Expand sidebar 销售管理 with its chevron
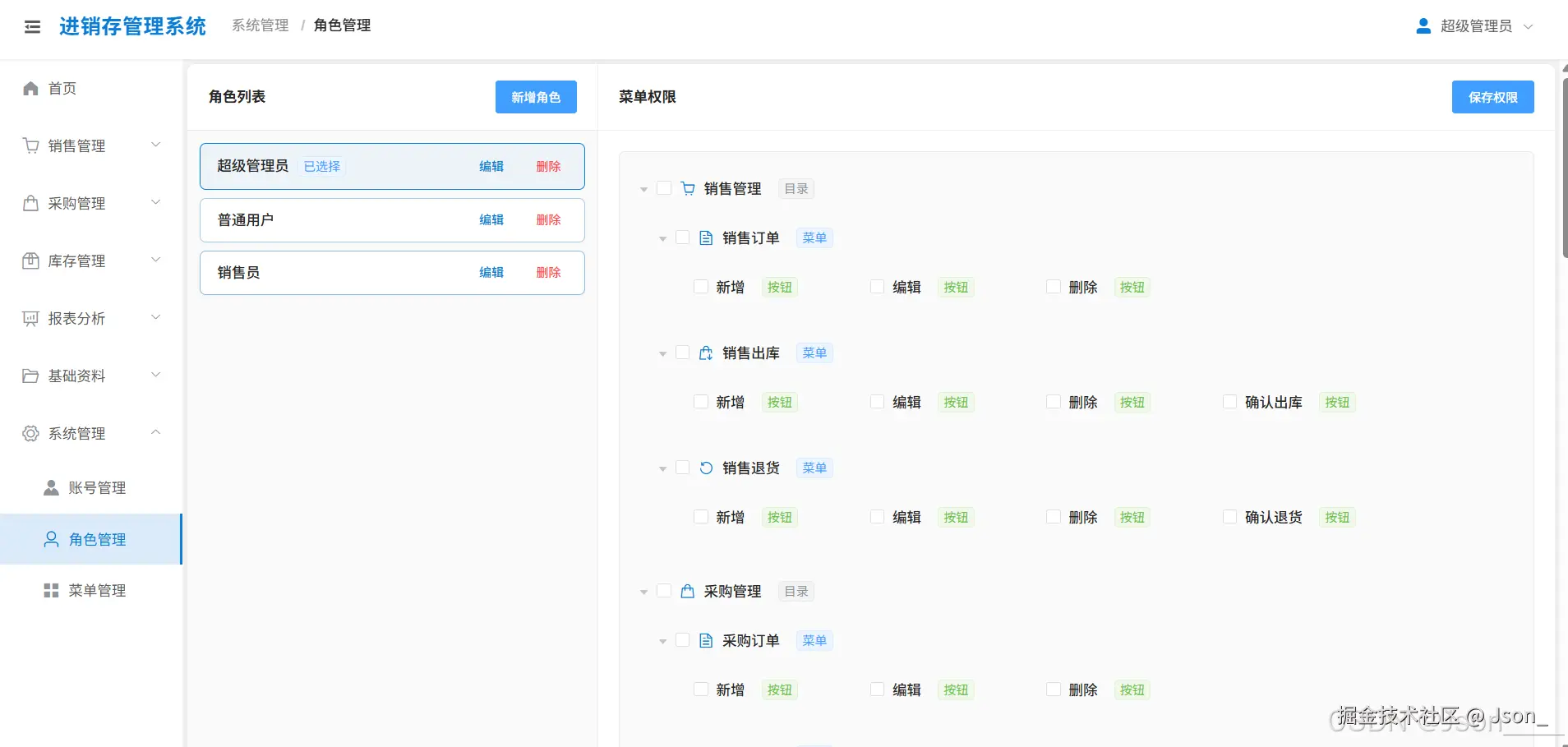The height and width of the screenshot is (747, 1568). click(x=156, y=145)
